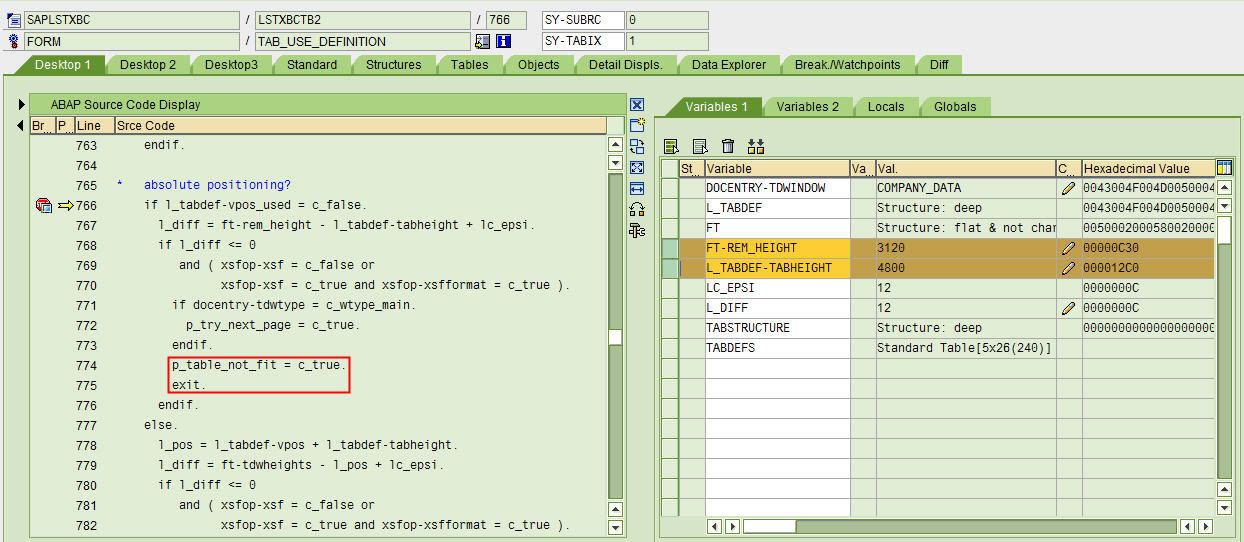
Task: Select the row selector for L_TABDEF-TABHEIGHT
Action: pyautogui.click(x=669, y=268)
